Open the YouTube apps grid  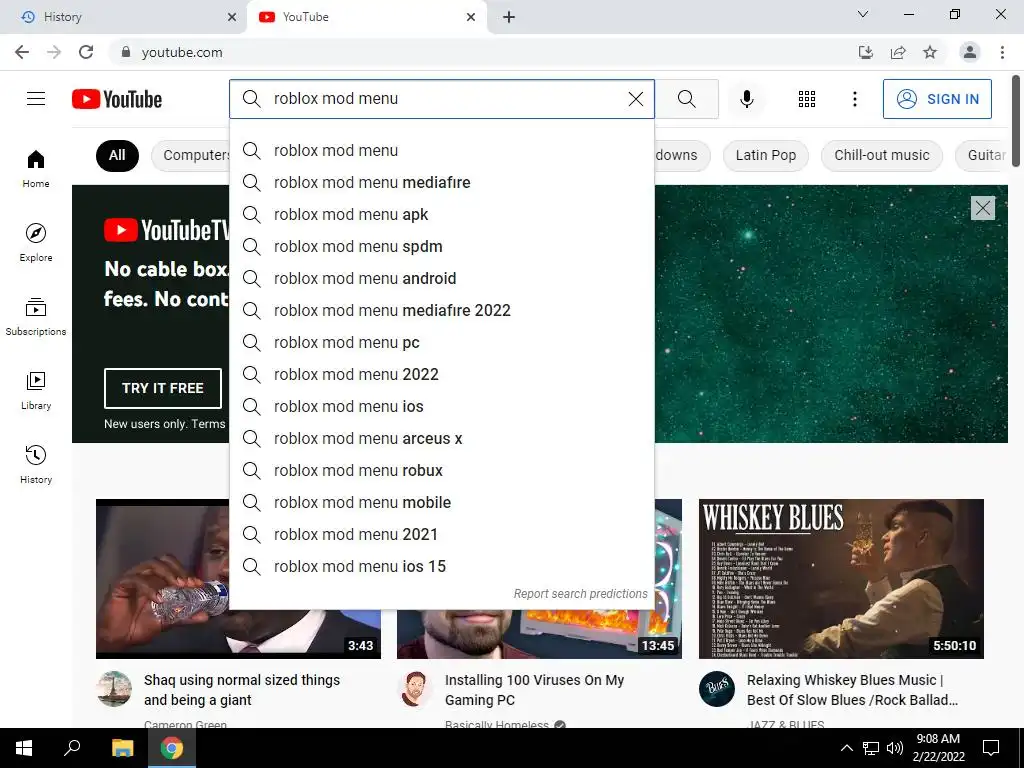pos(807,99)
